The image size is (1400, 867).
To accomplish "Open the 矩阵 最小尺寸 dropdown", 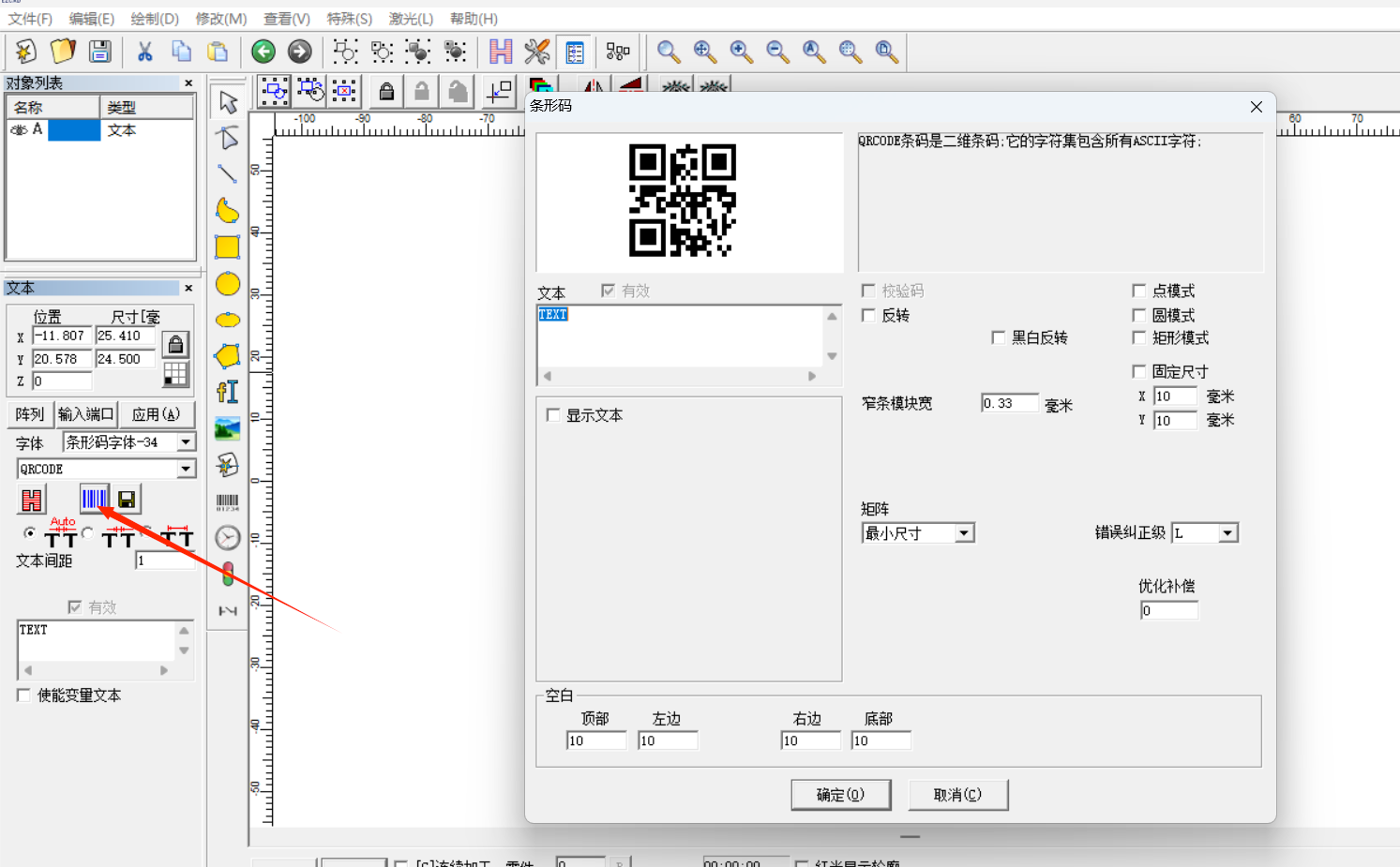I will (x=964, y=533).
